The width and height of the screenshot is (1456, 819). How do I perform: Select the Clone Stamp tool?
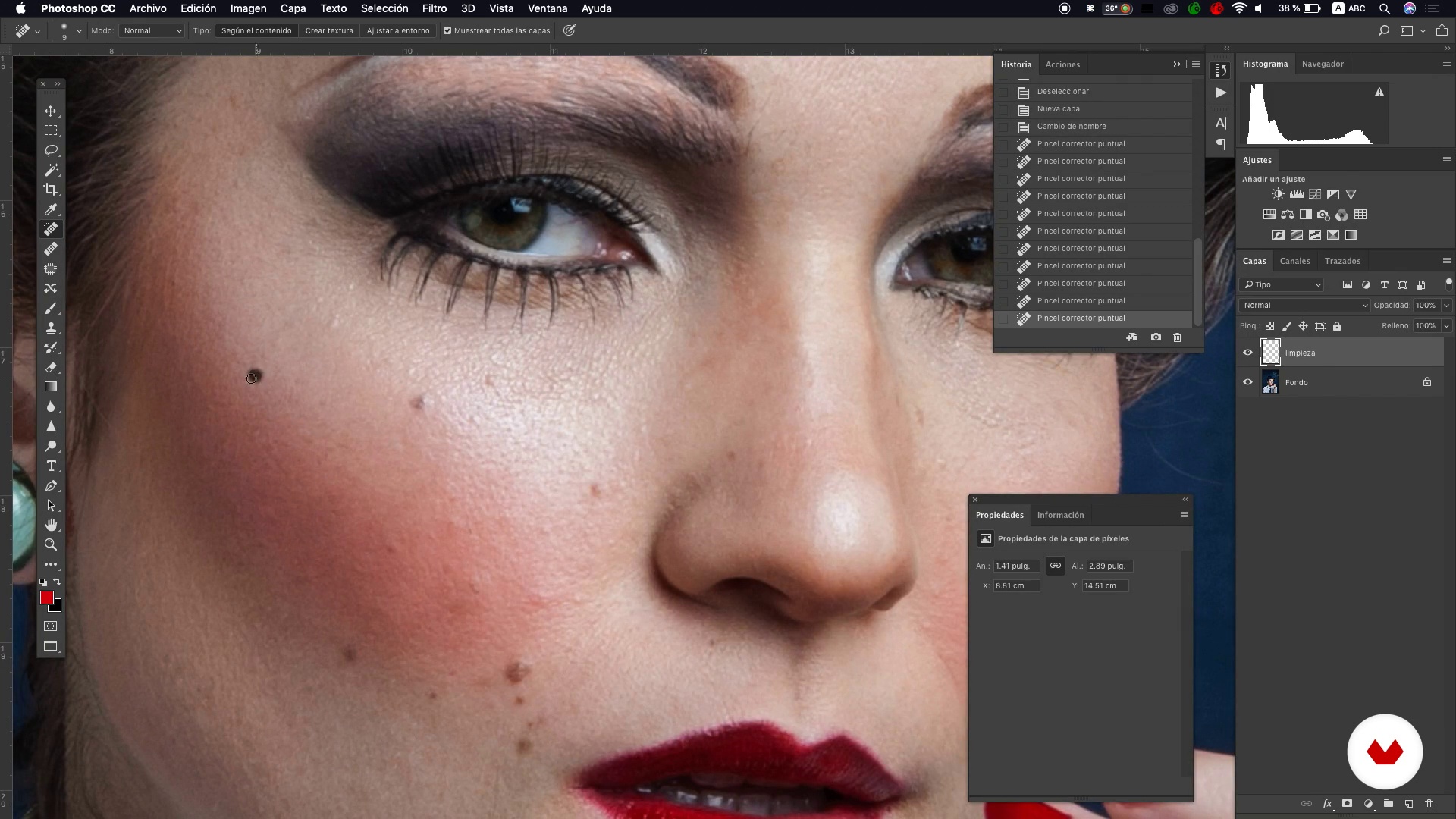pyautogui.click(x=51, y=328)
